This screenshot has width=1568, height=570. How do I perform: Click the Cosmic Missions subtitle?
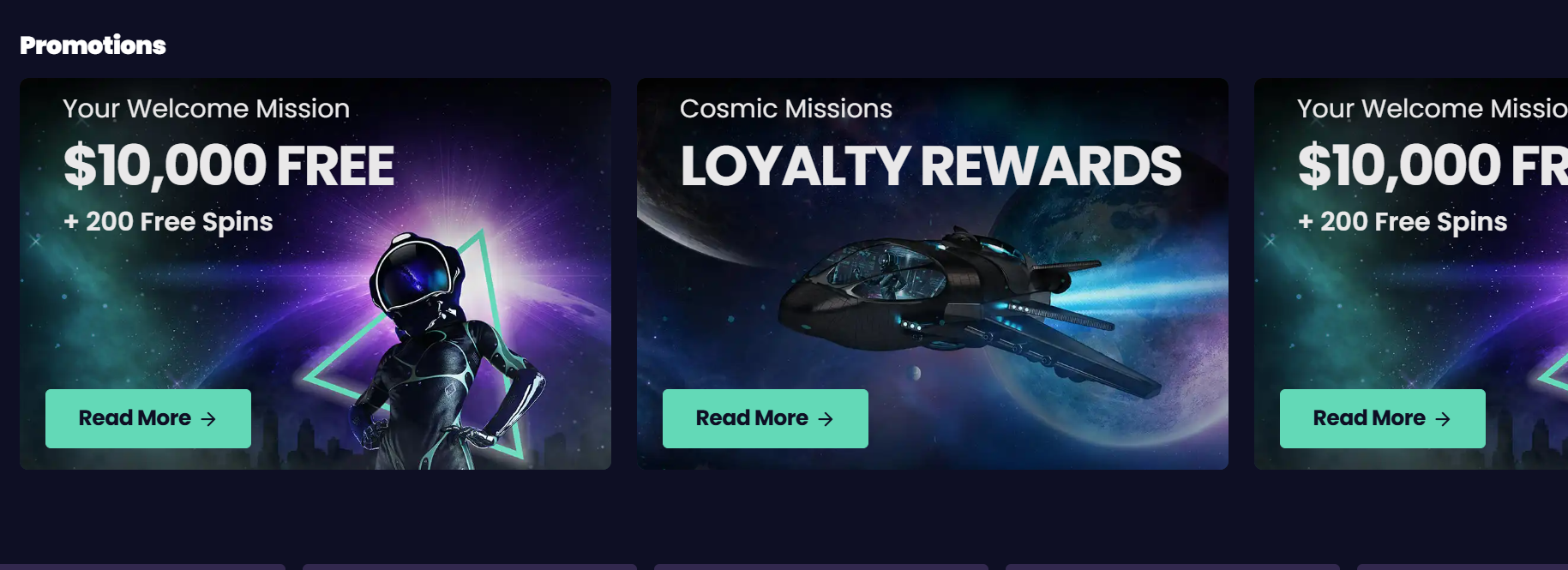[786, 109]
